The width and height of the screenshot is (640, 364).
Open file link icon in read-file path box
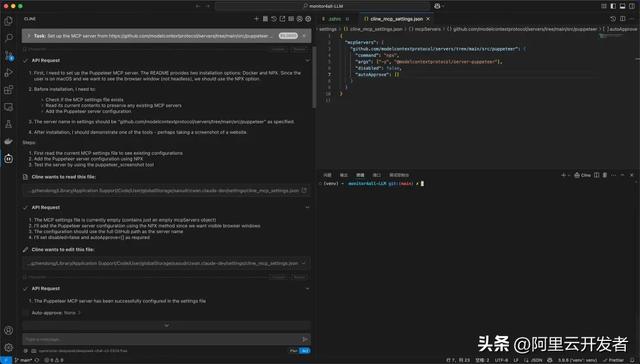pyautogui.click(x=304, y=191)
